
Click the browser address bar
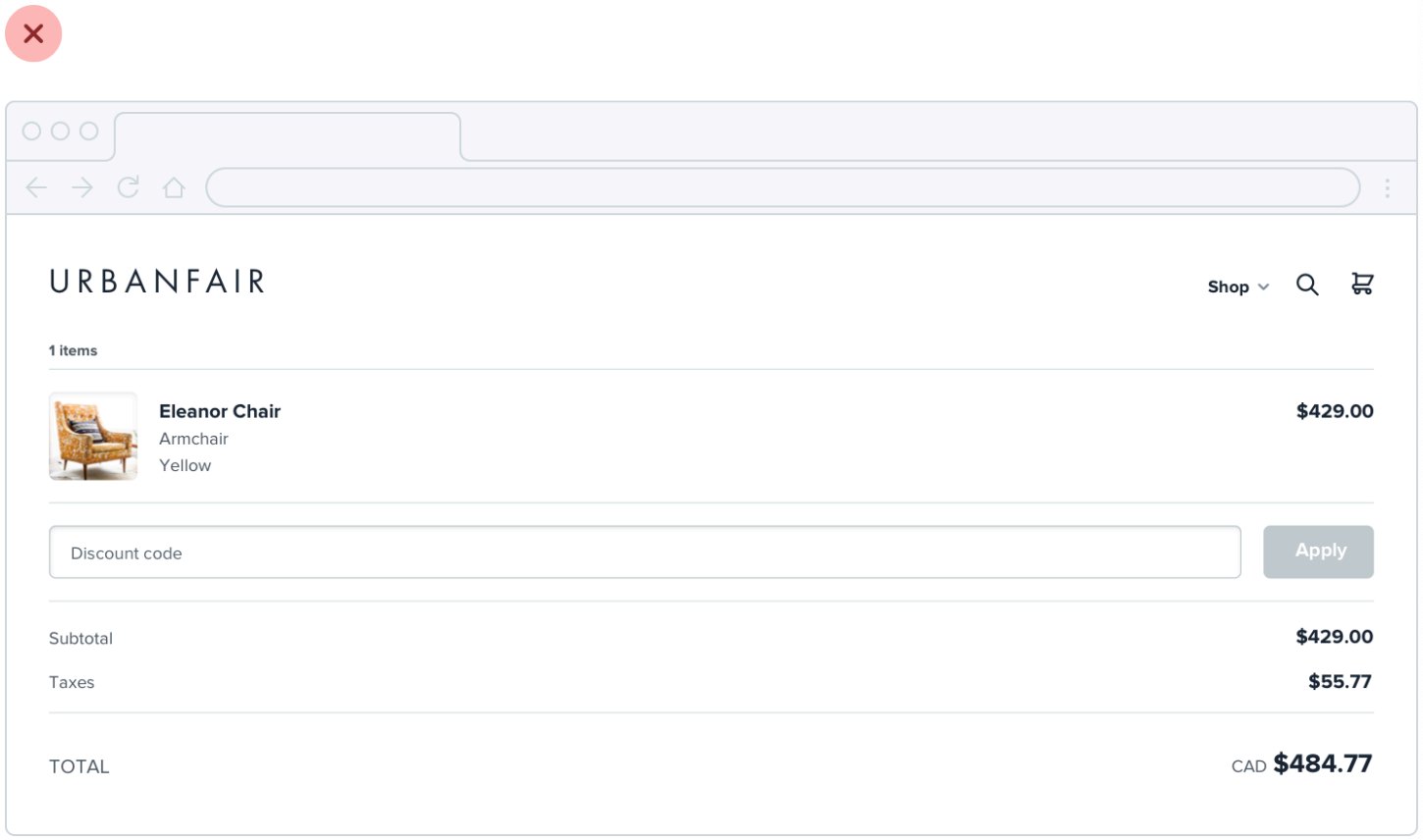click(x=782, y=187)
